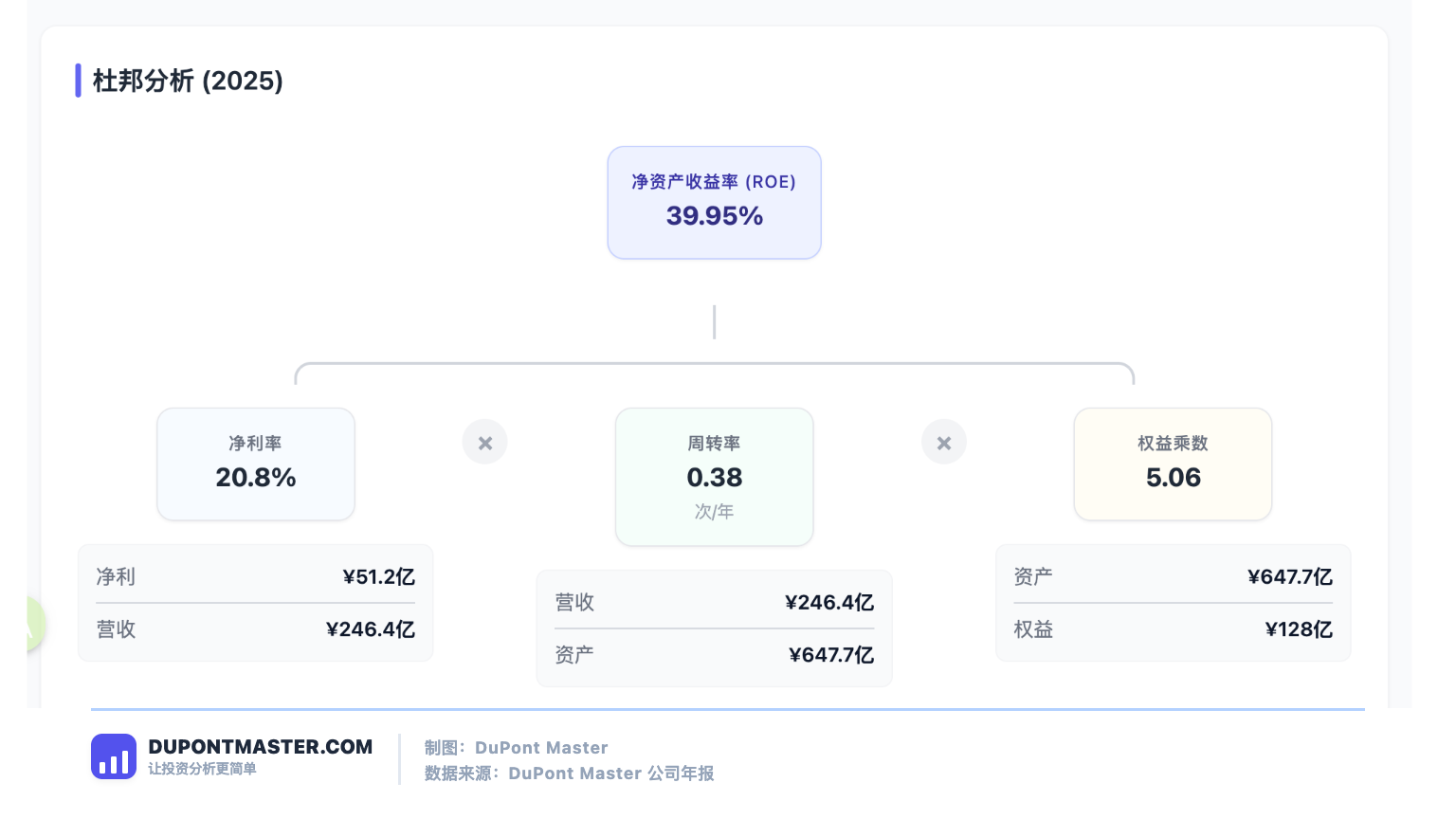Click the multiply icon between 周转率 and 权益乘数
The width and height of the screenshot is (1456, 819).
944,443
